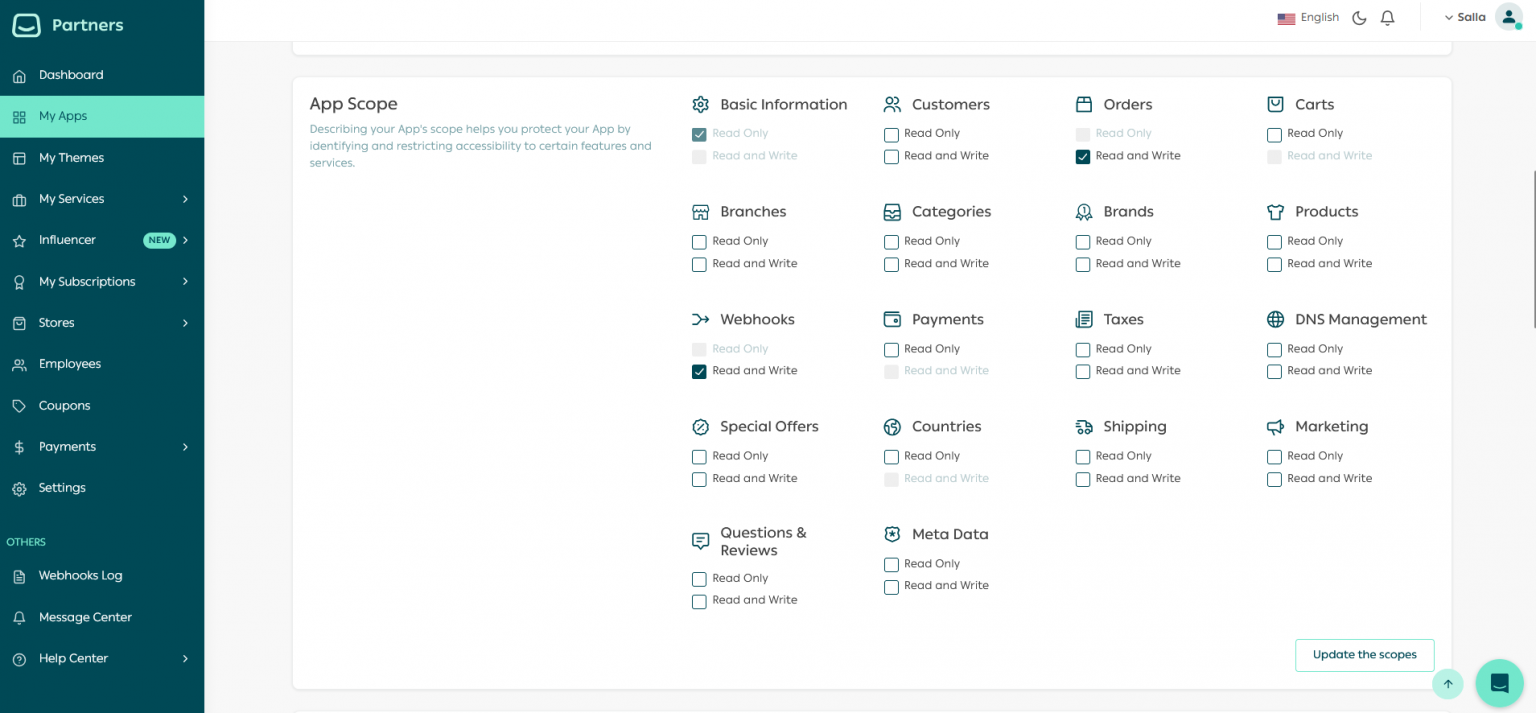The width and height of the screenshot is (1536, 713).
Task: Open the intercom chat widget
Action: click(x=1499, y=683)
